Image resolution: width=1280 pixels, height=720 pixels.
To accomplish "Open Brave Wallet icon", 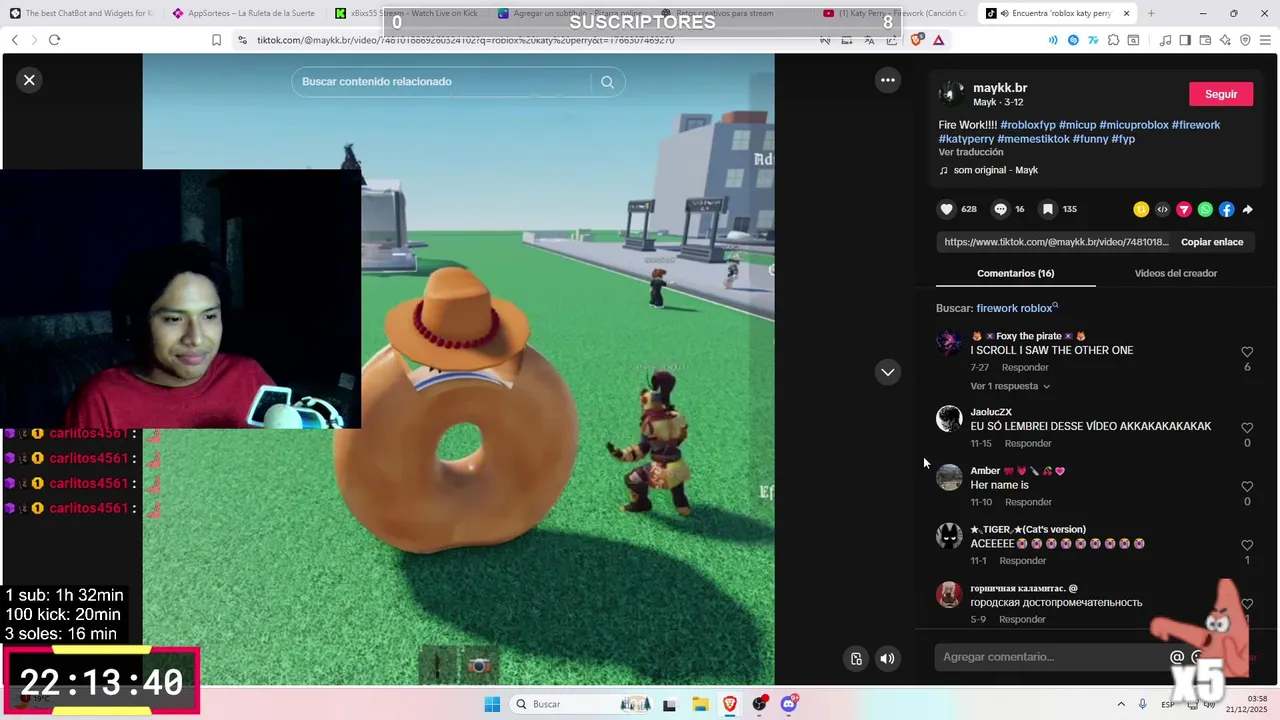I will [x=1205, y=40].
